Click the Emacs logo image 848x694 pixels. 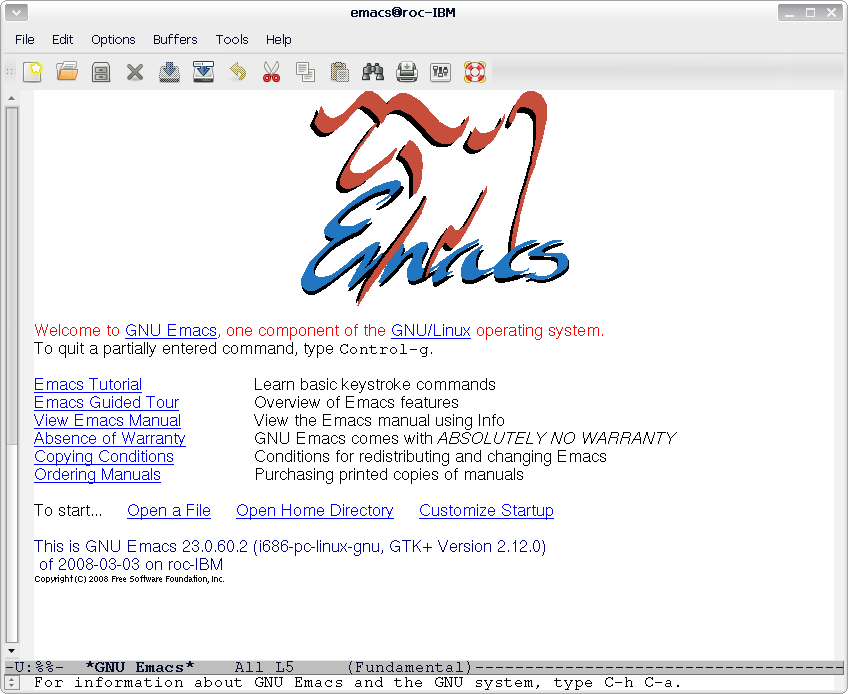(x=434, y=198)
